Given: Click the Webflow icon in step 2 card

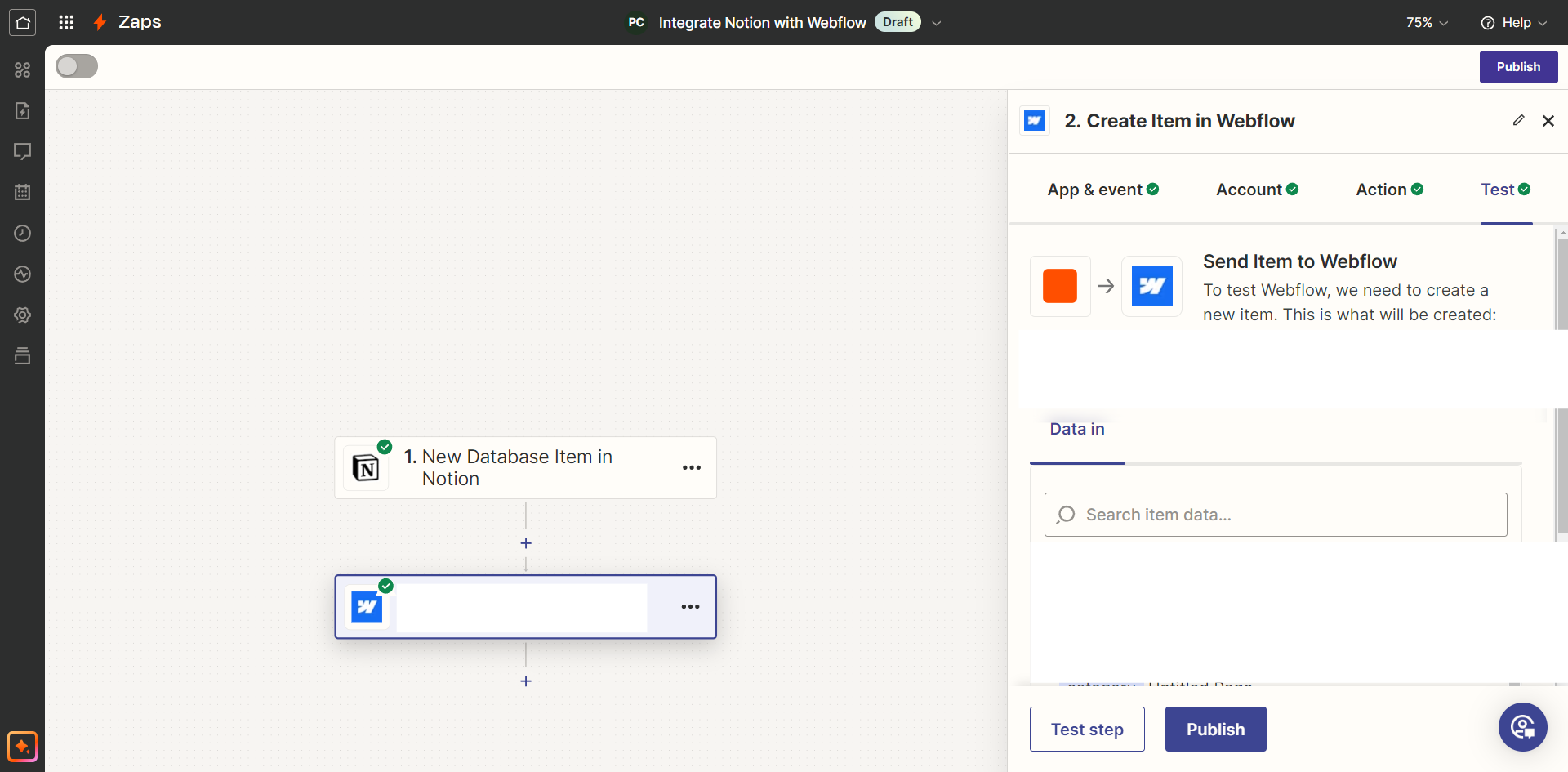Looking at the screenshot, I should coord(367,607).
